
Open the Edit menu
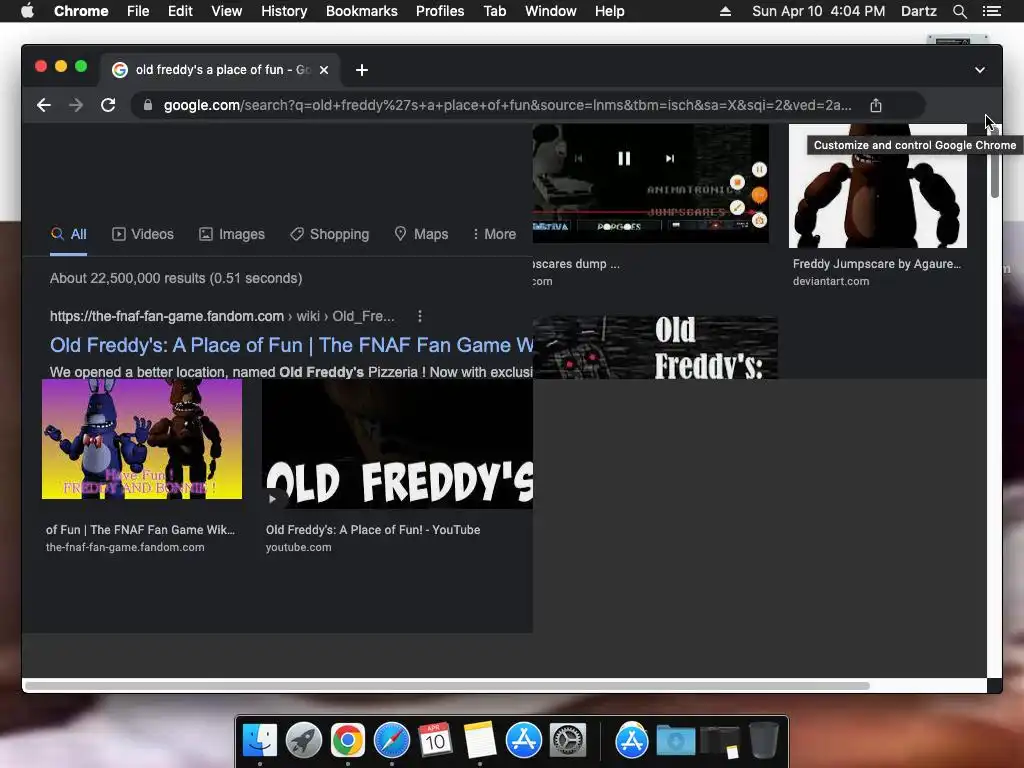180,11
